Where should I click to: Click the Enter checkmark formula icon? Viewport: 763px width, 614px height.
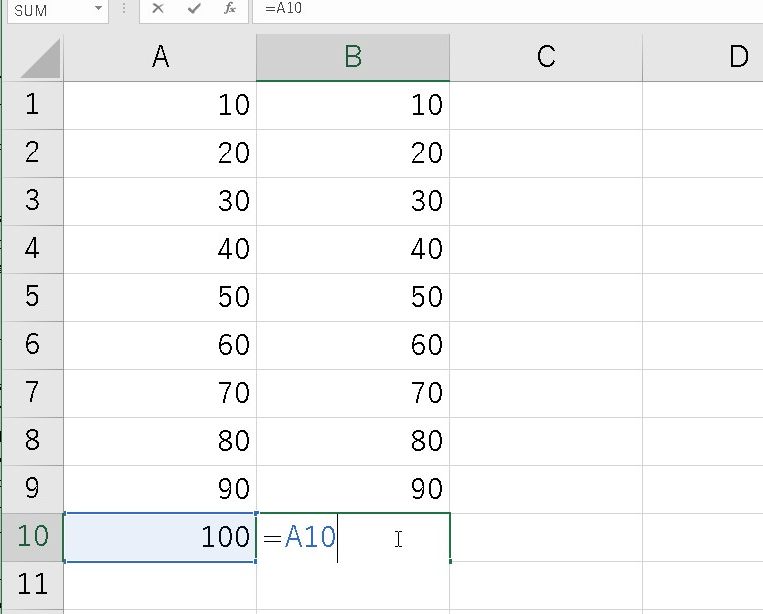point(193,9)
